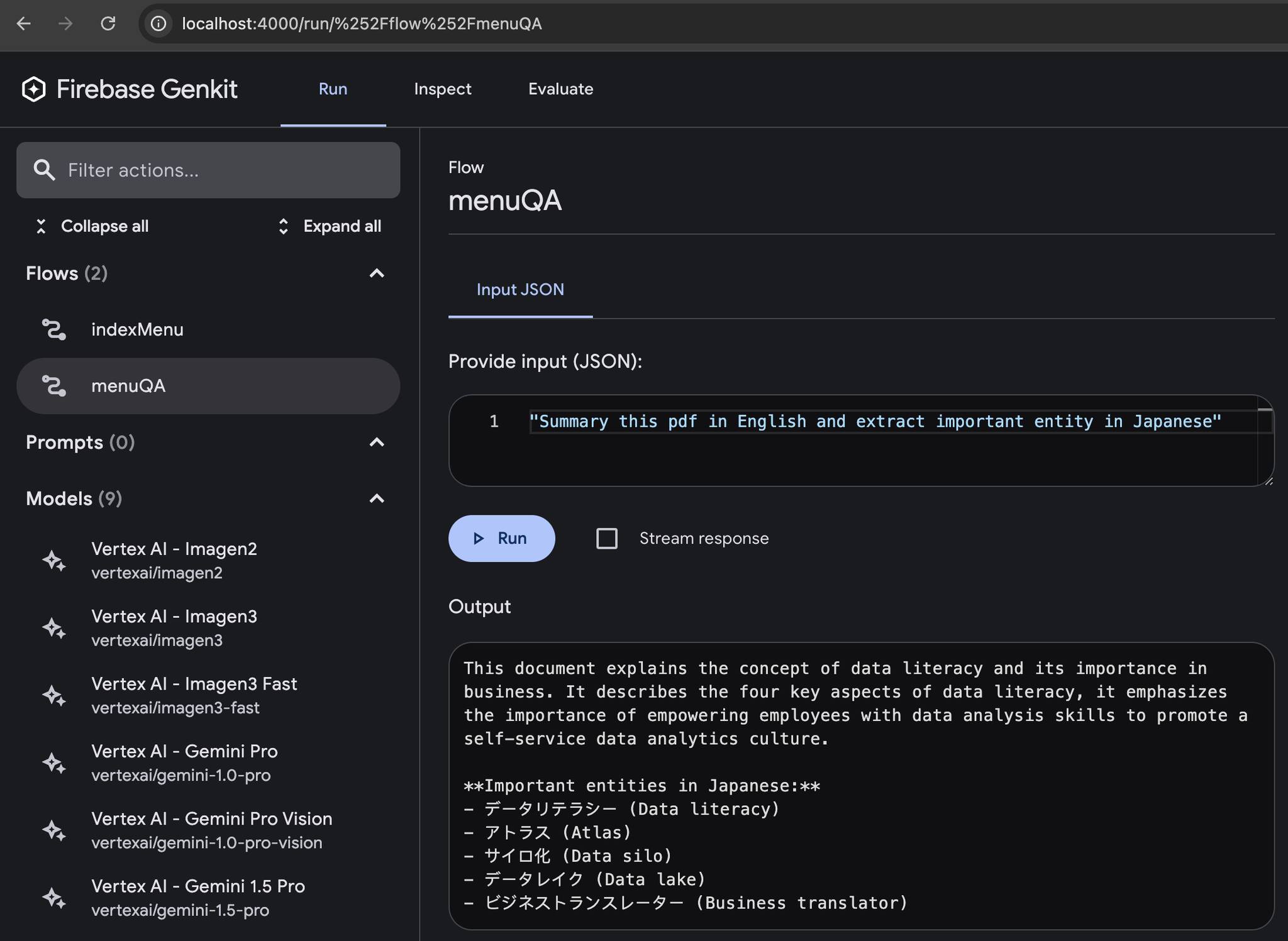The width and height of the screenshot is (1288, 941).
Task: Click the browser address bar URL
Action: tap(362, 24)
